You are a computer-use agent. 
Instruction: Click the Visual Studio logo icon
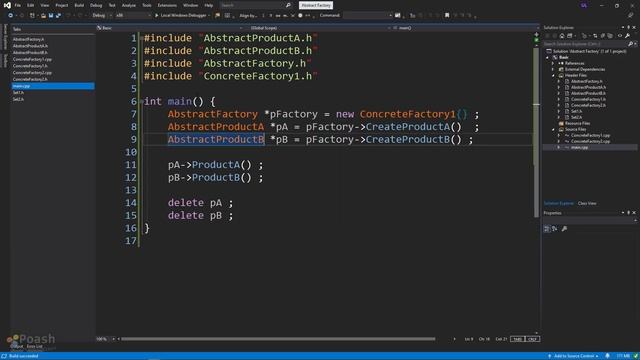pos(7,5)
